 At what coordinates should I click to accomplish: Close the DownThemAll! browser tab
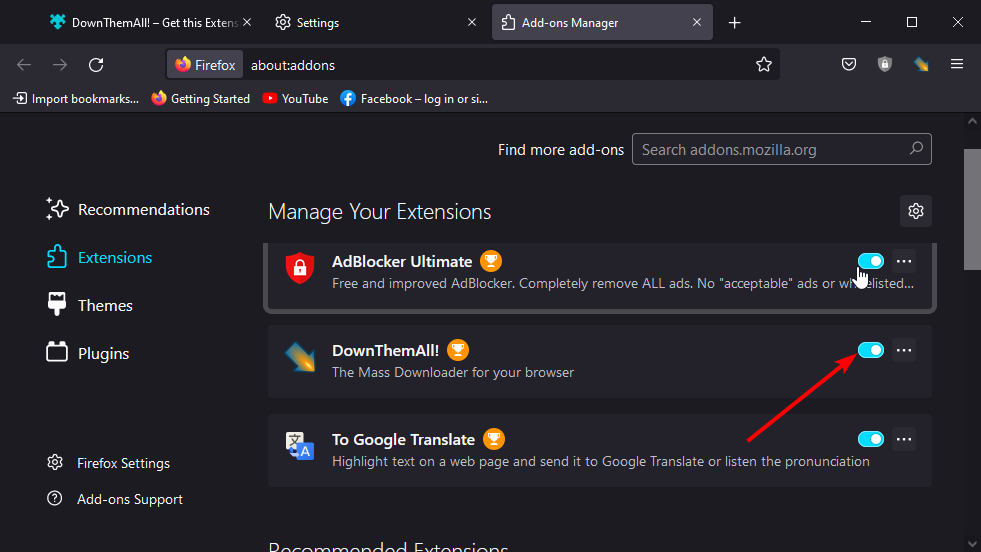[x=247, y=23]
